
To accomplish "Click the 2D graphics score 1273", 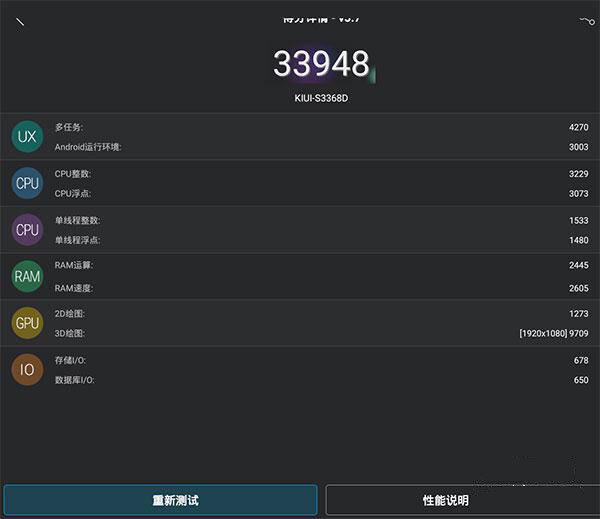I will [579, 314].
